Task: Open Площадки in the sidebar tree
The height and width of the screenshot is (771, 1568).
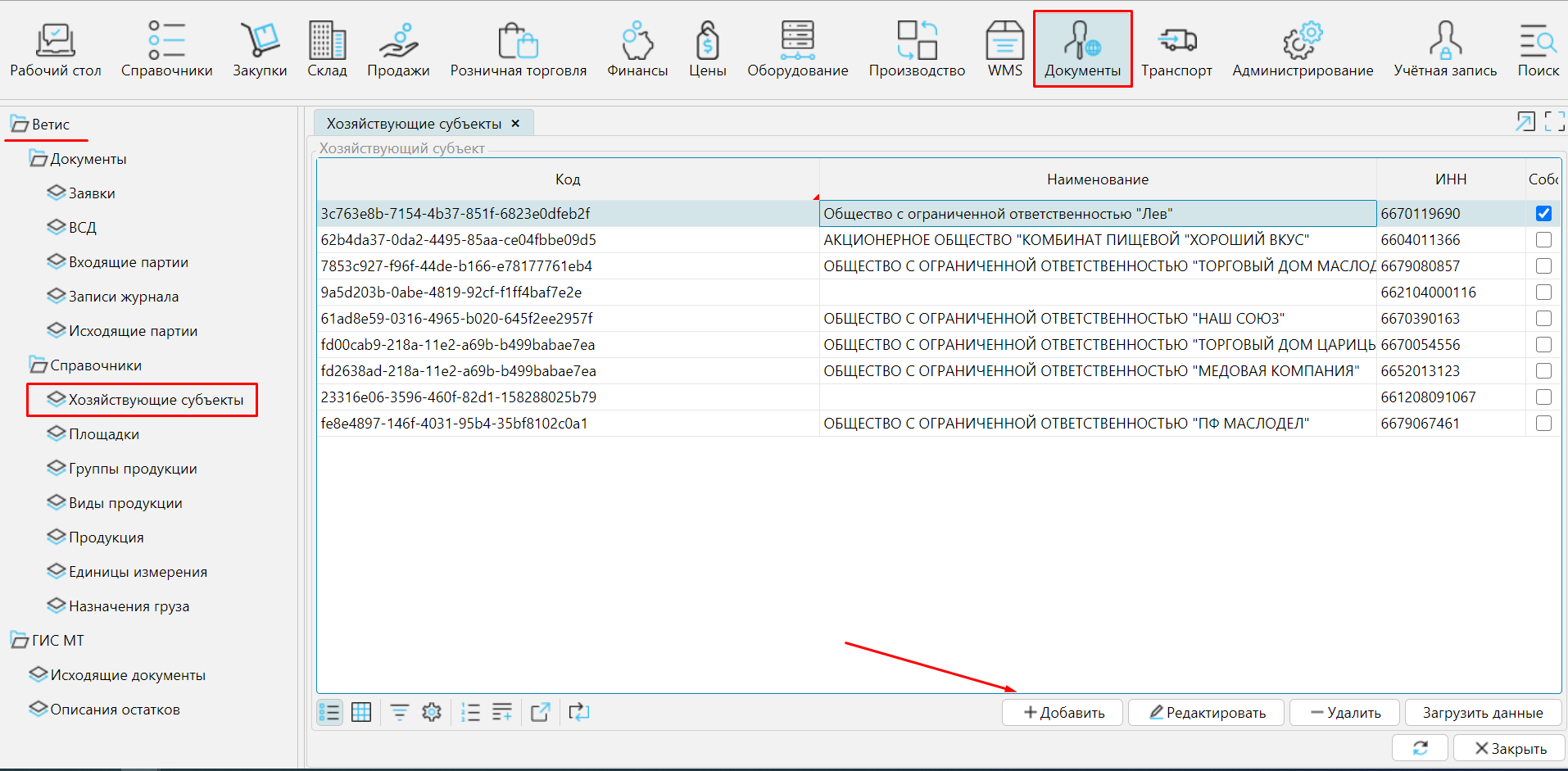Action: coord(103,434)
